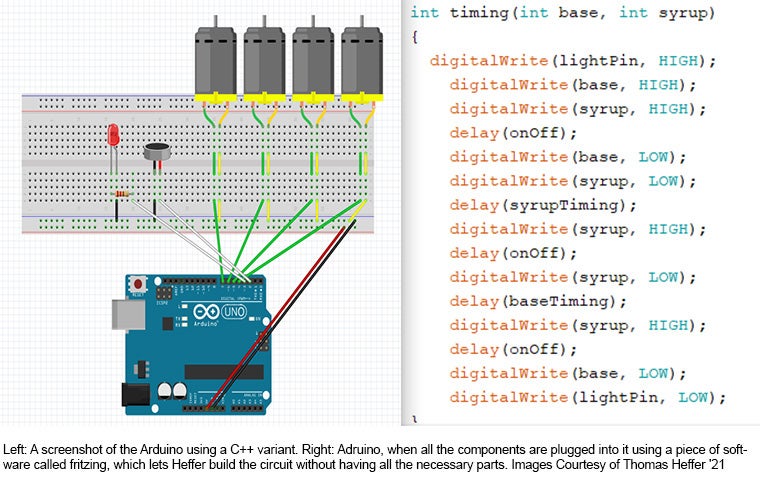The image size is (760, 484).
Task: Click the 'int timing(int base, int syrup)' line
Action: (548, 12)
